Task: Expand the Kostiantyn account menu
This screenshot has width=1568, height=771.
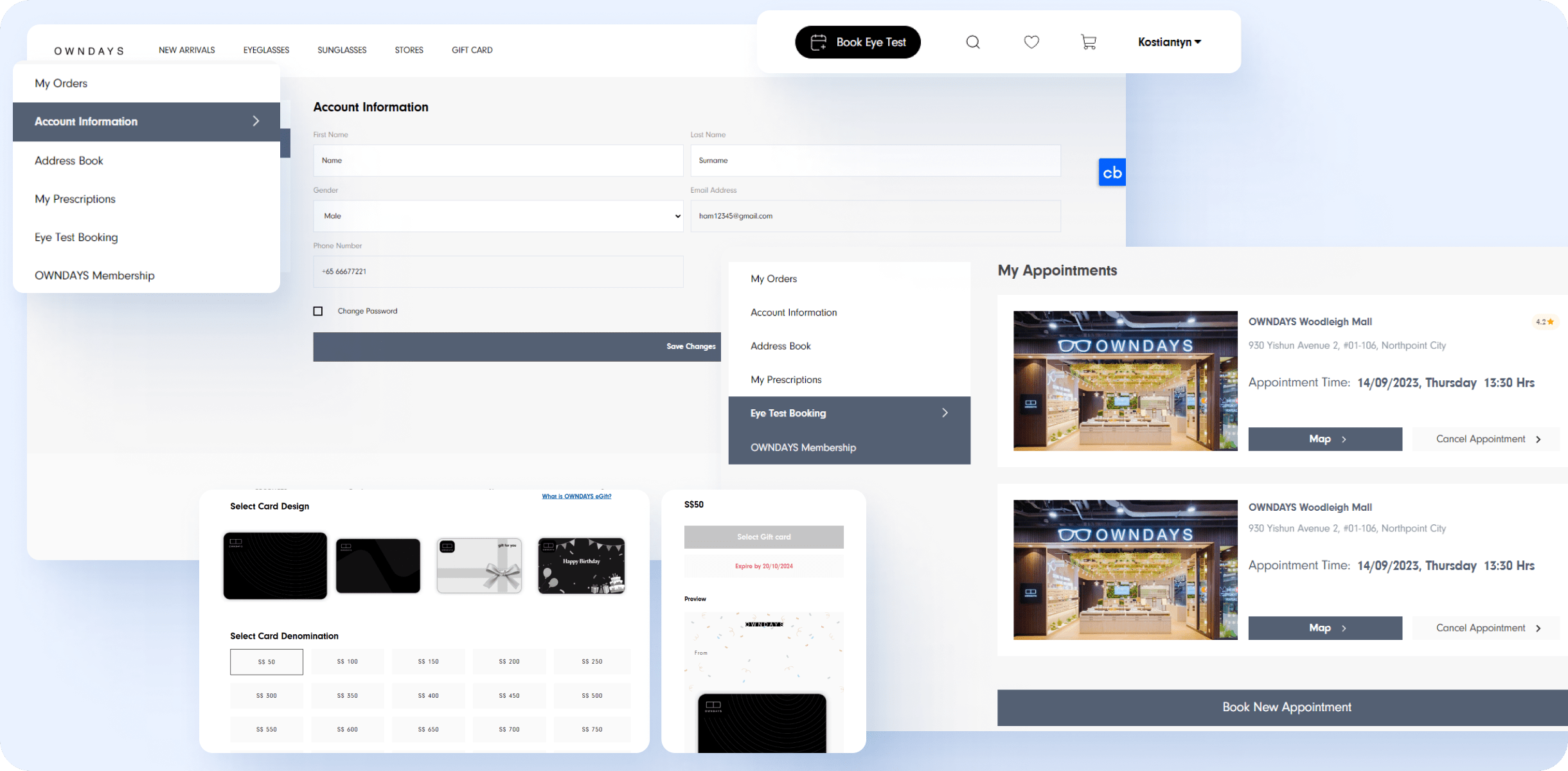Action: point(1169,42)
